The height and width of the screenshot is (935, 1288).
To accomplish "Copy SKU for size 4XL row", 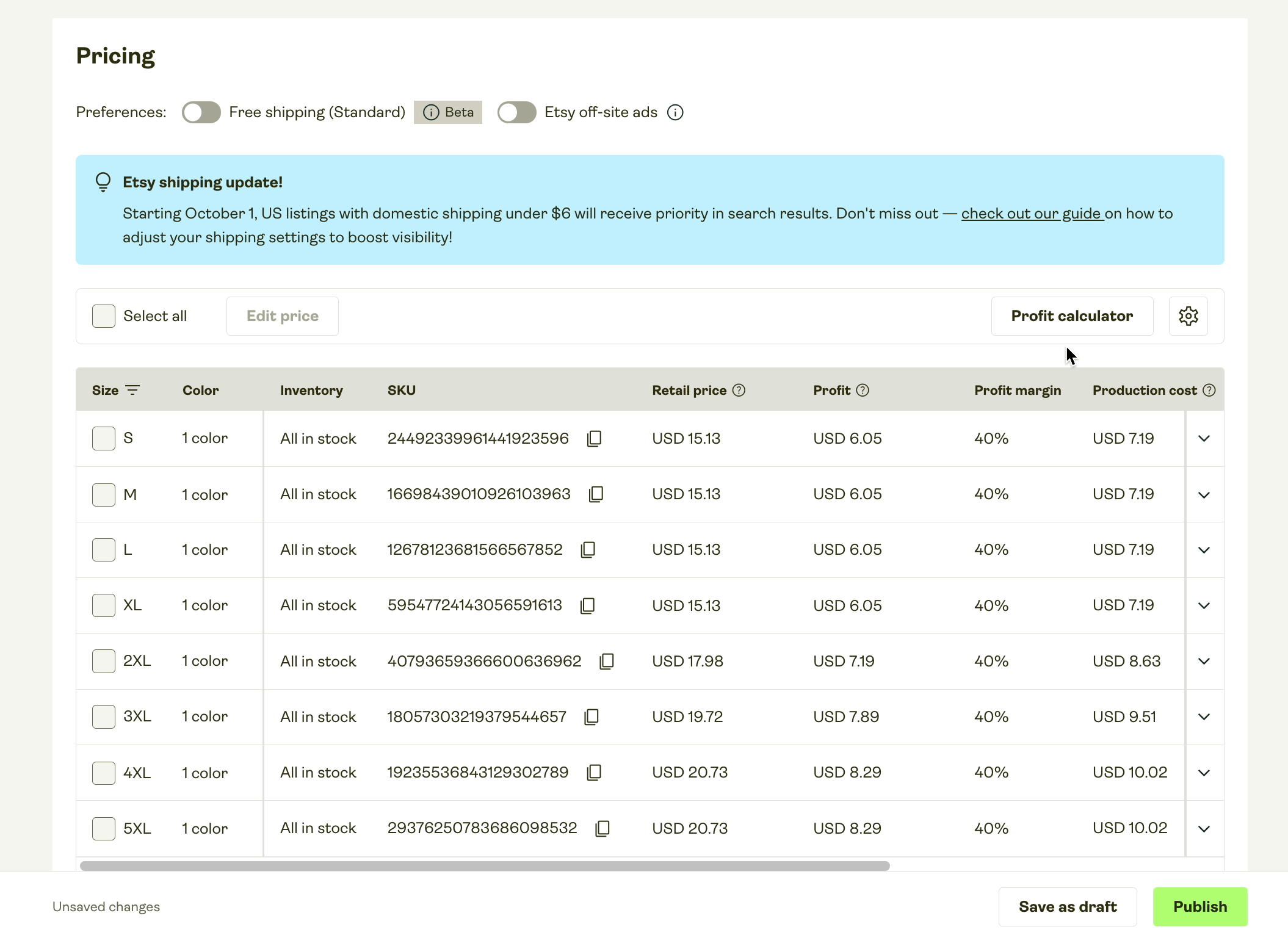I will [x=594, y=773].
